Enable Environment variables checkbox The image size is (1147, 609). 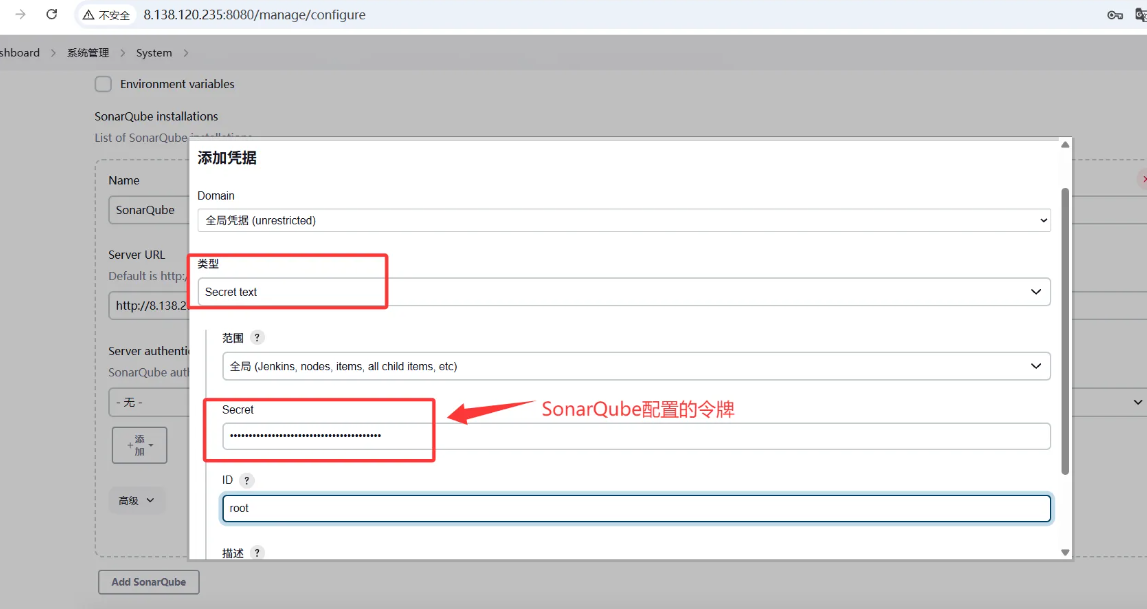click(x=103, y=84)
